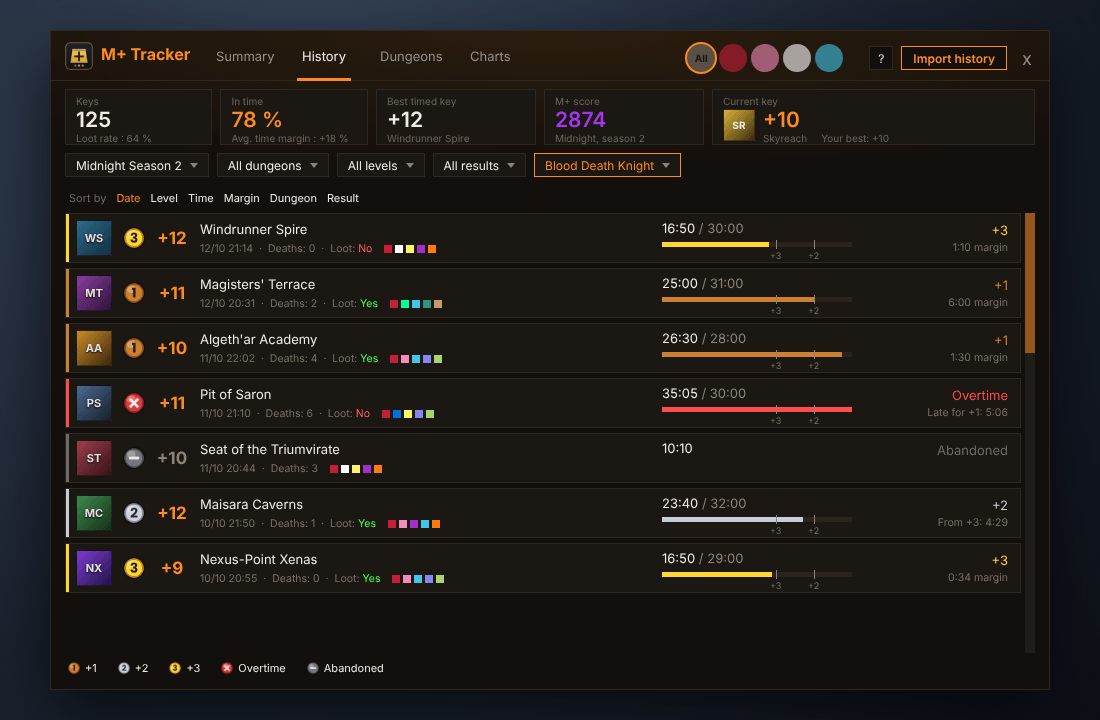Screen dimensions: 1100x720
Task: Go to the Dungeons tab
Action: tap(411, 57)
